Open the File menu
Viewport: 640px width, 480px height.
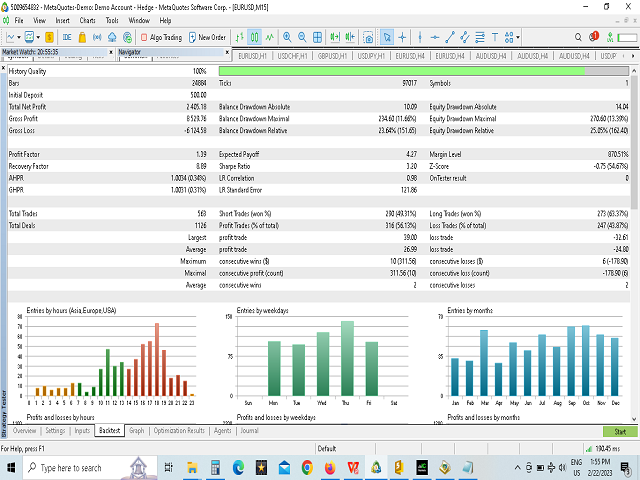coord(19,20)
